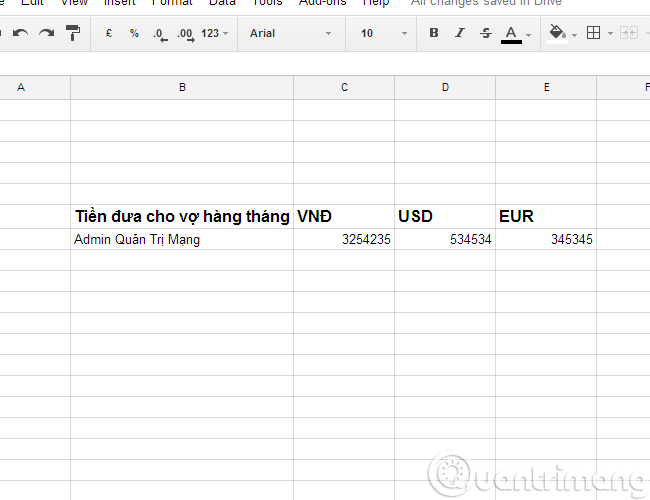
Task: Open the Arial font dropdown
Action: 291,33
